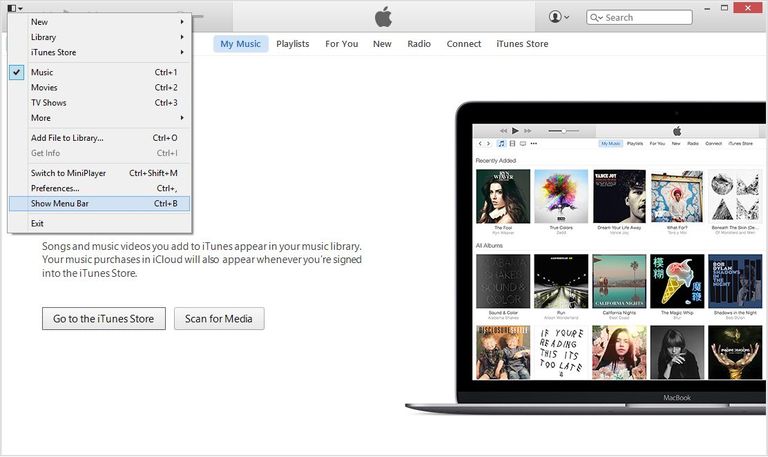Image resolution: width=768 pixels, height=457 pixels.
Task: Choose Exit from the menu
Action: (99, 224)
